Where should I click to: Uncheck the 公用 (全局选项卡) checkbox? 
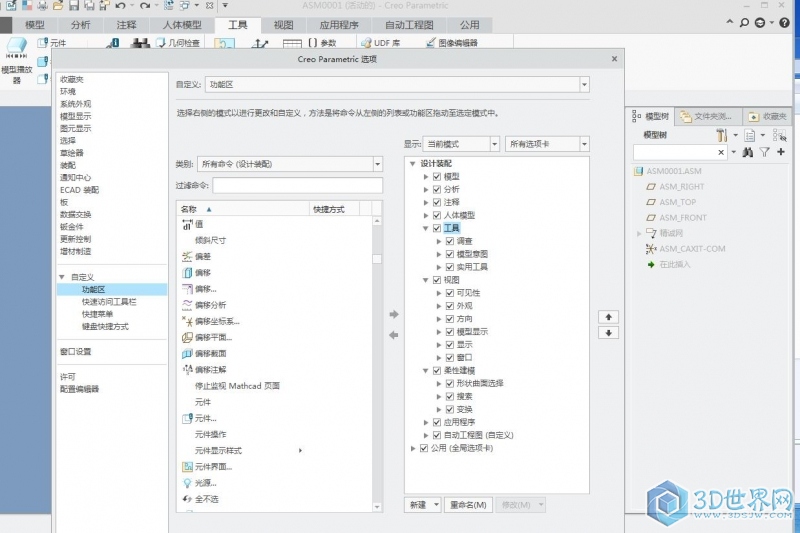[423, 448]
